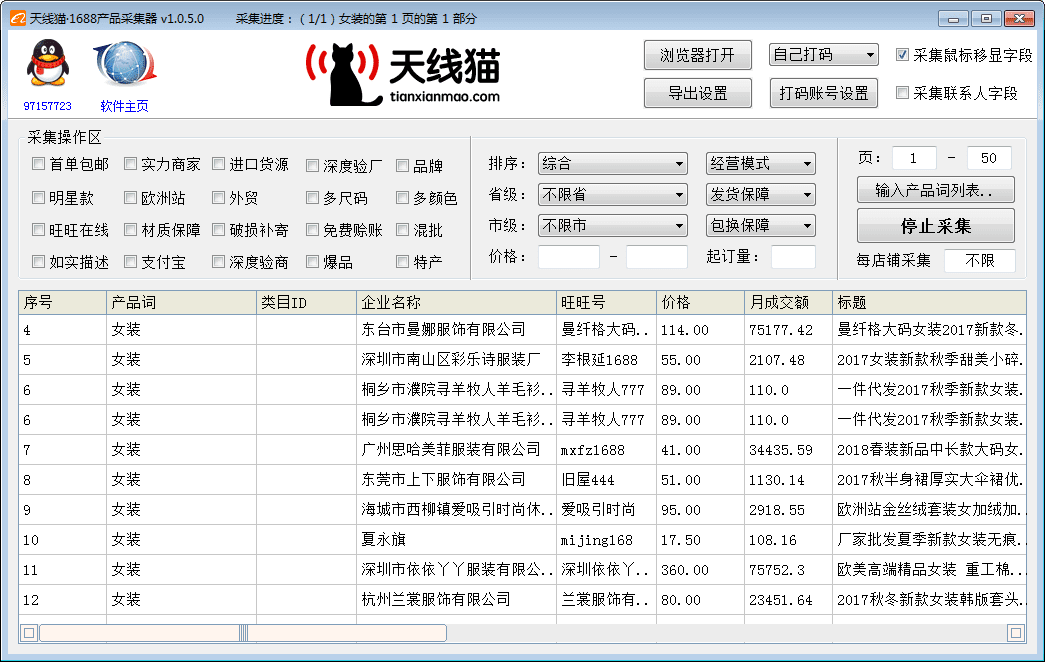The height and width of the screenshot is (662, 1045).
Task: Check the 欧洲站 checkbox
Action: coord(131,197)
